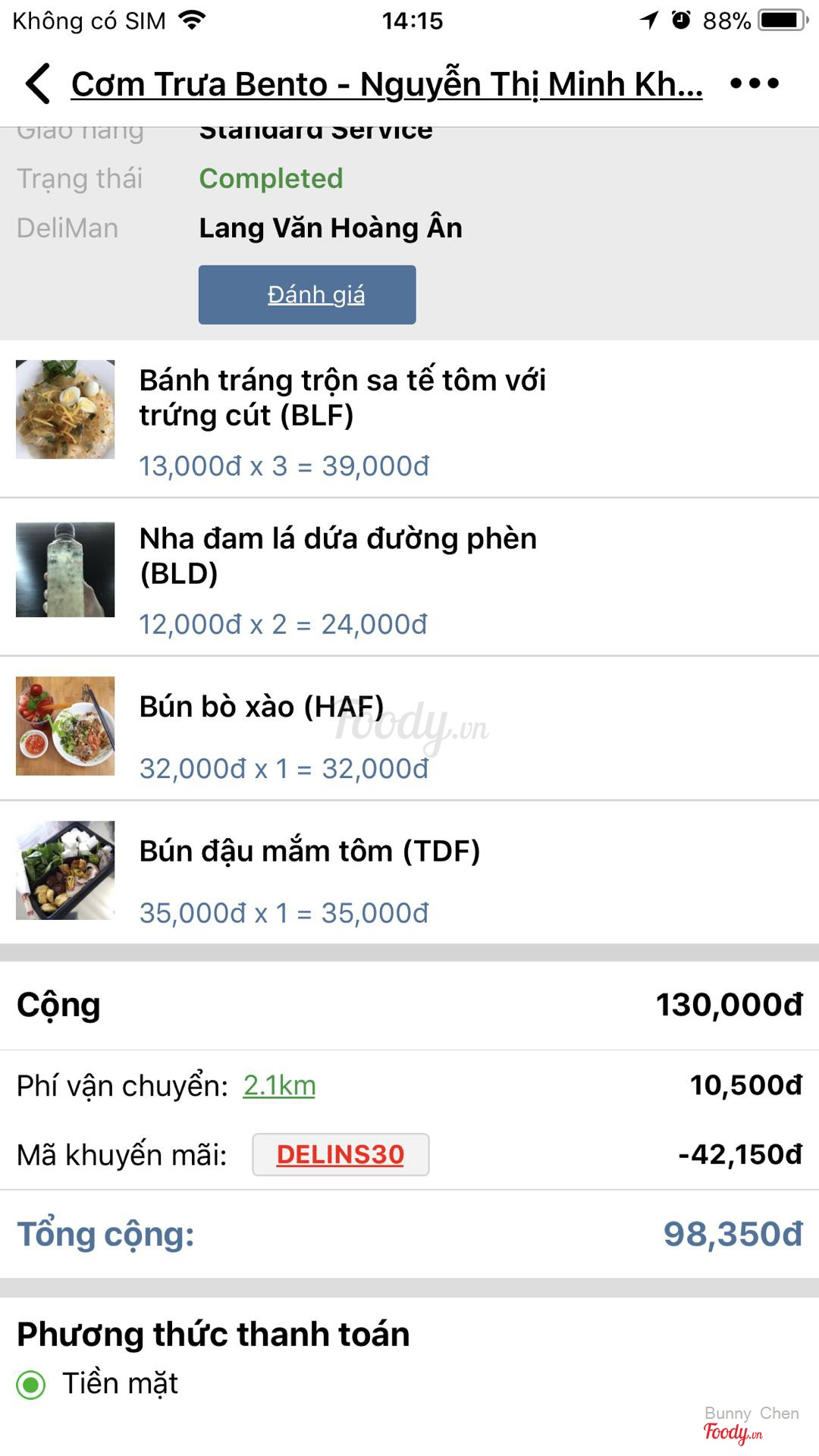Tap the battery icon in status bar
Image resolution: width=819 pixels, height=1456 pixels.
[x=783, y=20]
